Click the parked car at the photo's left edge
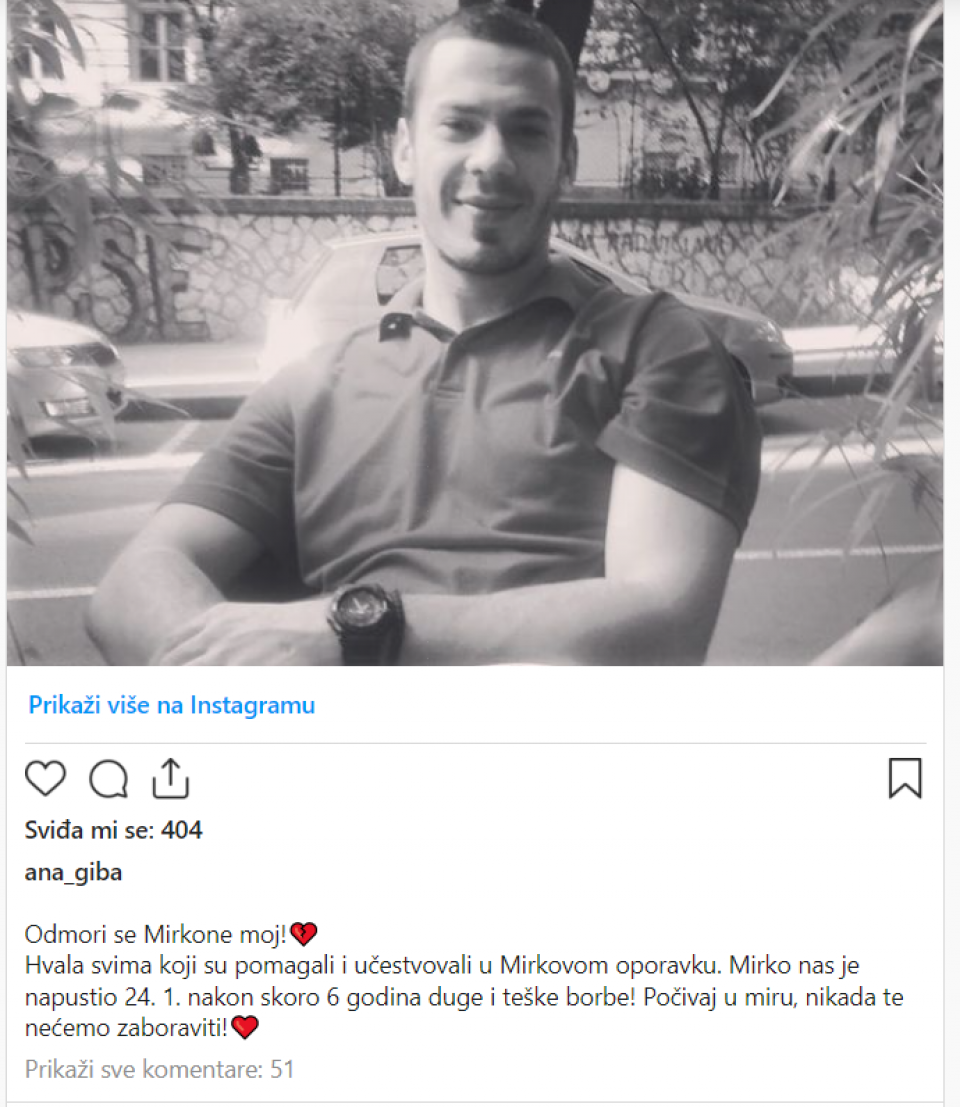Image resolution: width=960 pixels, height=1107 pixels. coord(64,381)
